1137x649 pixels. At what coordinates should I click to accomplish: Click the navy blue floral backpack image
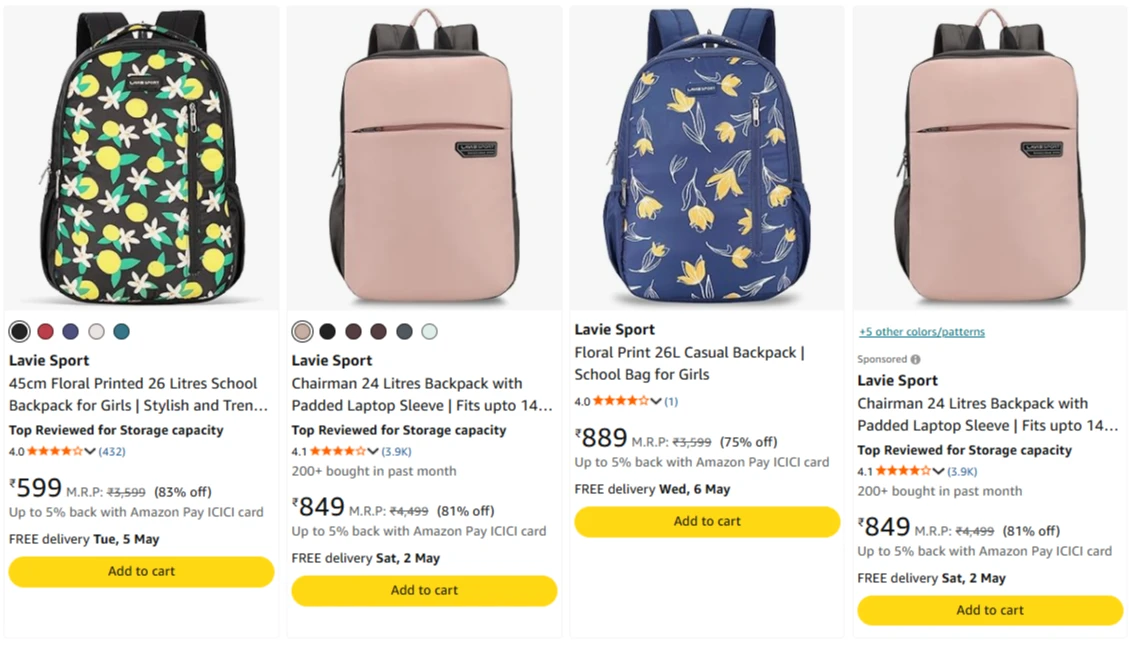pyautogui.click(x=707, y=157)
